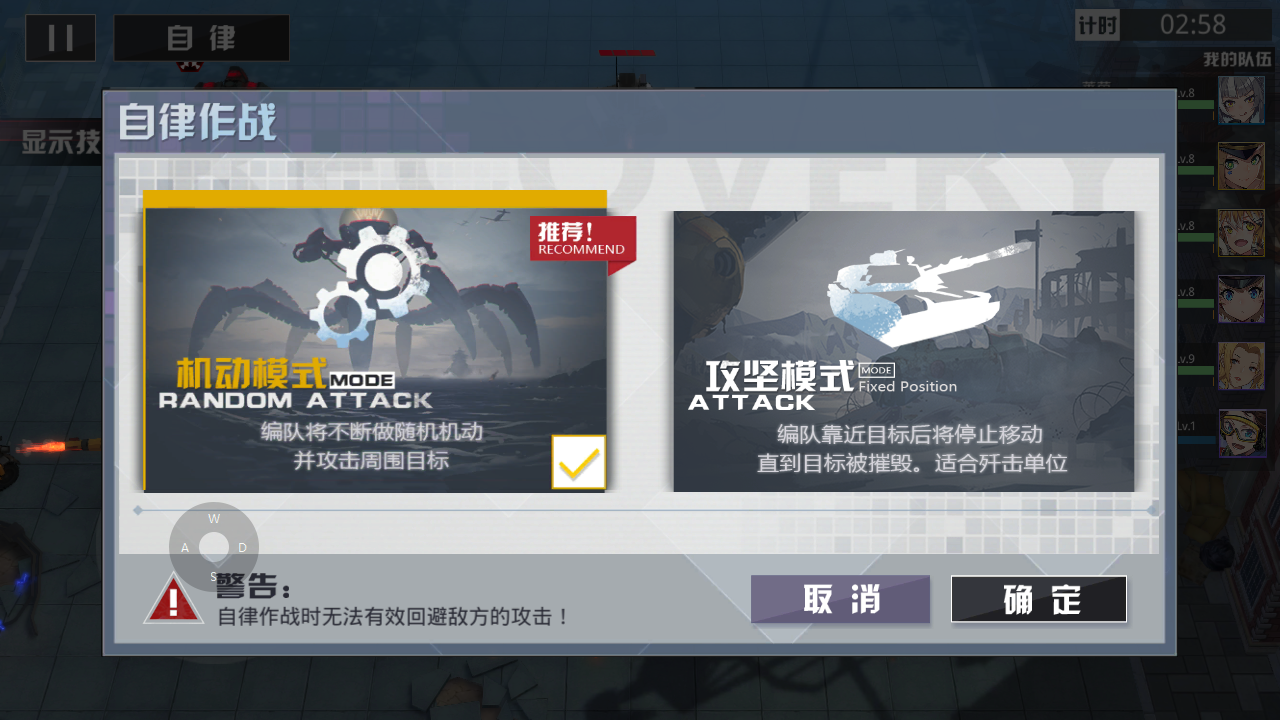1280x720 pixels.
Task: Select the 机动模式 Random Attack card
Action: point(375,341)
